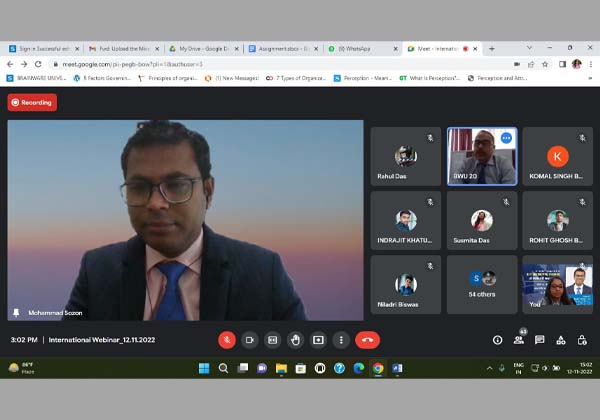The height and width of the screenshot is (420, 600).
Task: Toggle the camera in the Meet bar
Action: 250,339
